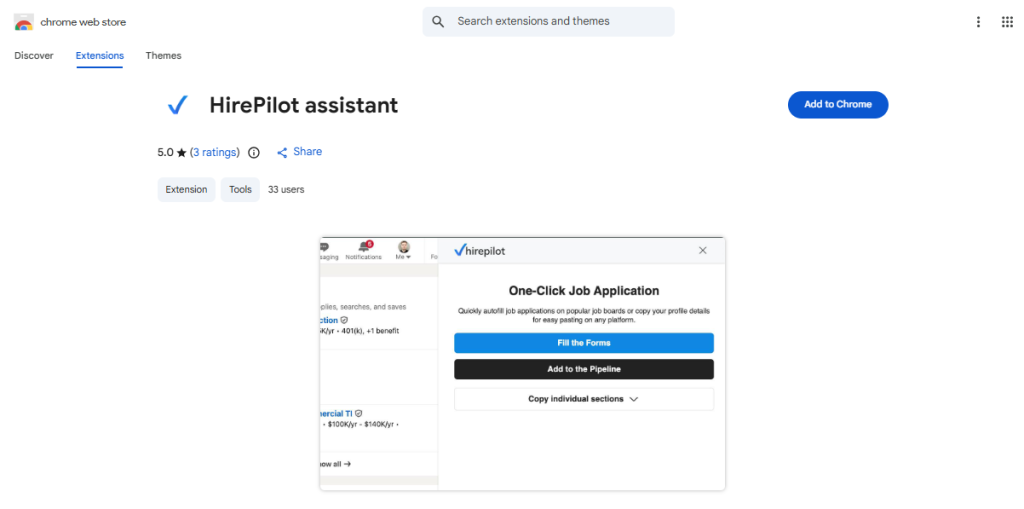Viewport: 1024px width, 509px height.
Task: Click the chrome web store title text
Action: coord(83,22)
